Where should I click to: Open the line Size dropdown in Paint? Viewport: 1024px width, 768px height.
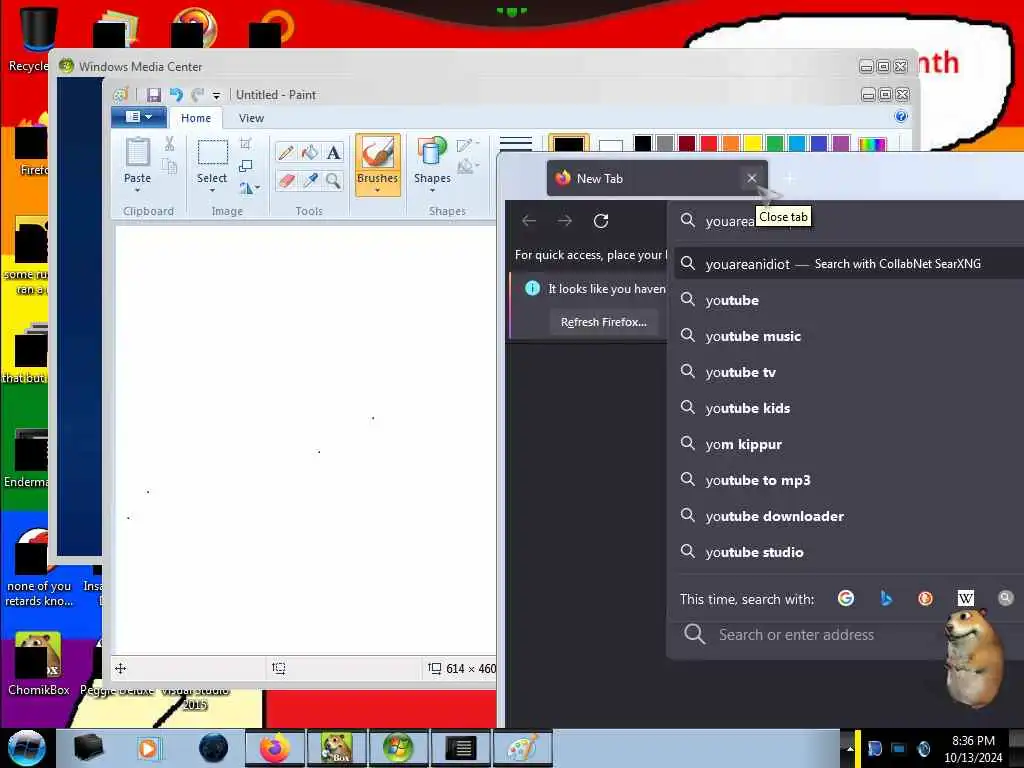point(515,143)
